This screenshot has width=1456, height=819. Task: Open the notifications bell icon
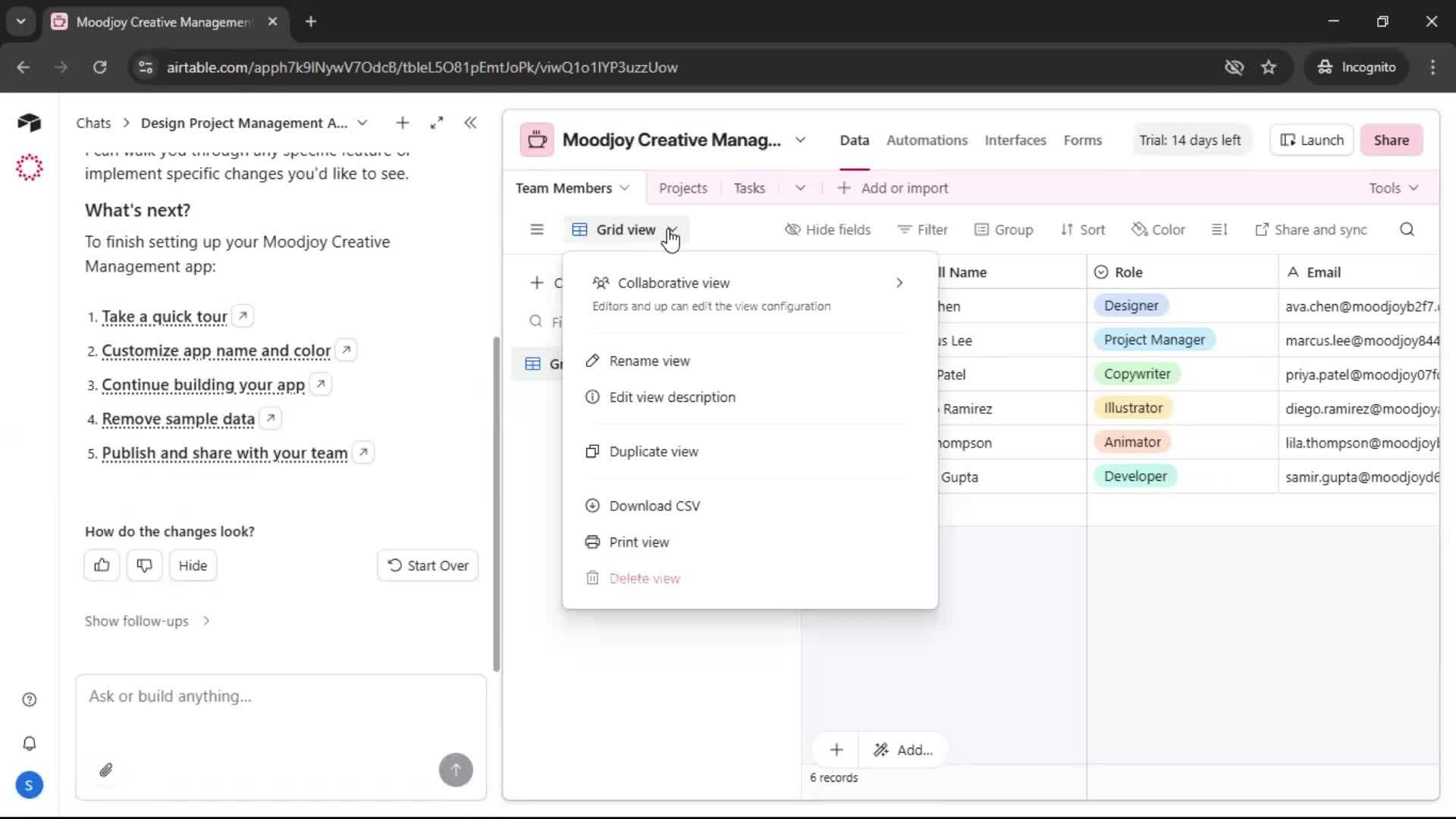30,744
